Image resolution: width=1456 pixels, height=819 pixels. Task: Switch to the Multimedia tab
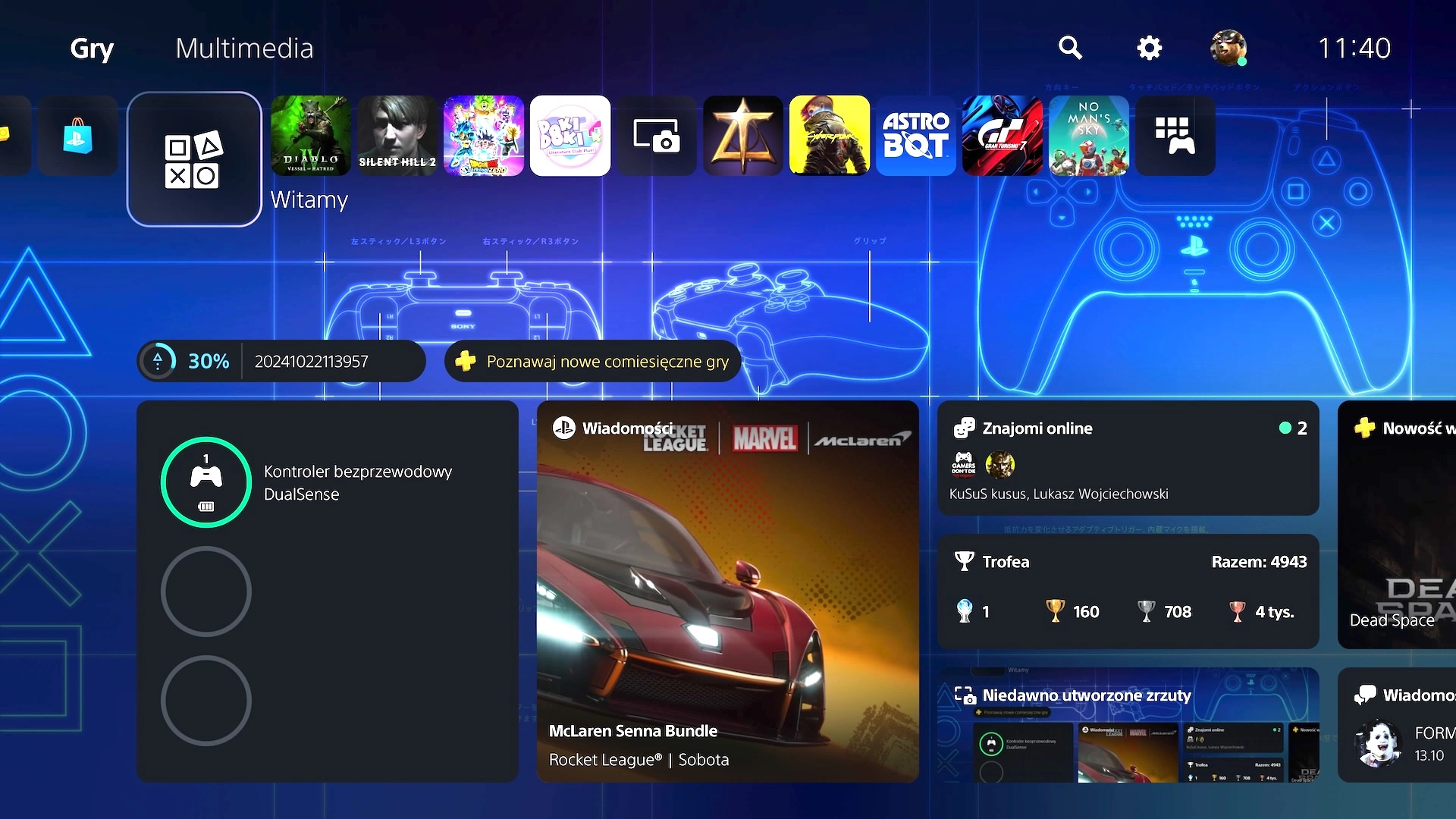(244, 49)
